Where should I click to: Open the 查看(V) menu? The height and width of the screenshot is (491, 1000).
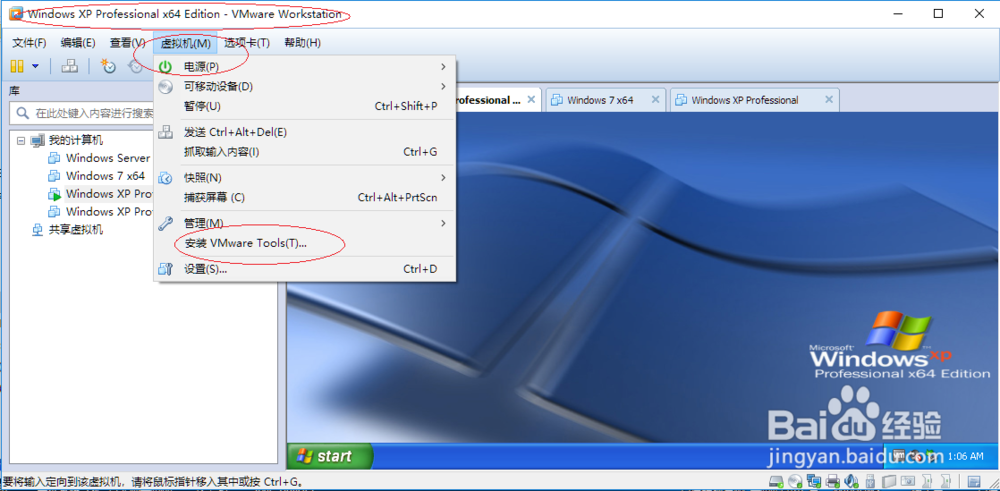pyautogui.click(x=128, y=43)
